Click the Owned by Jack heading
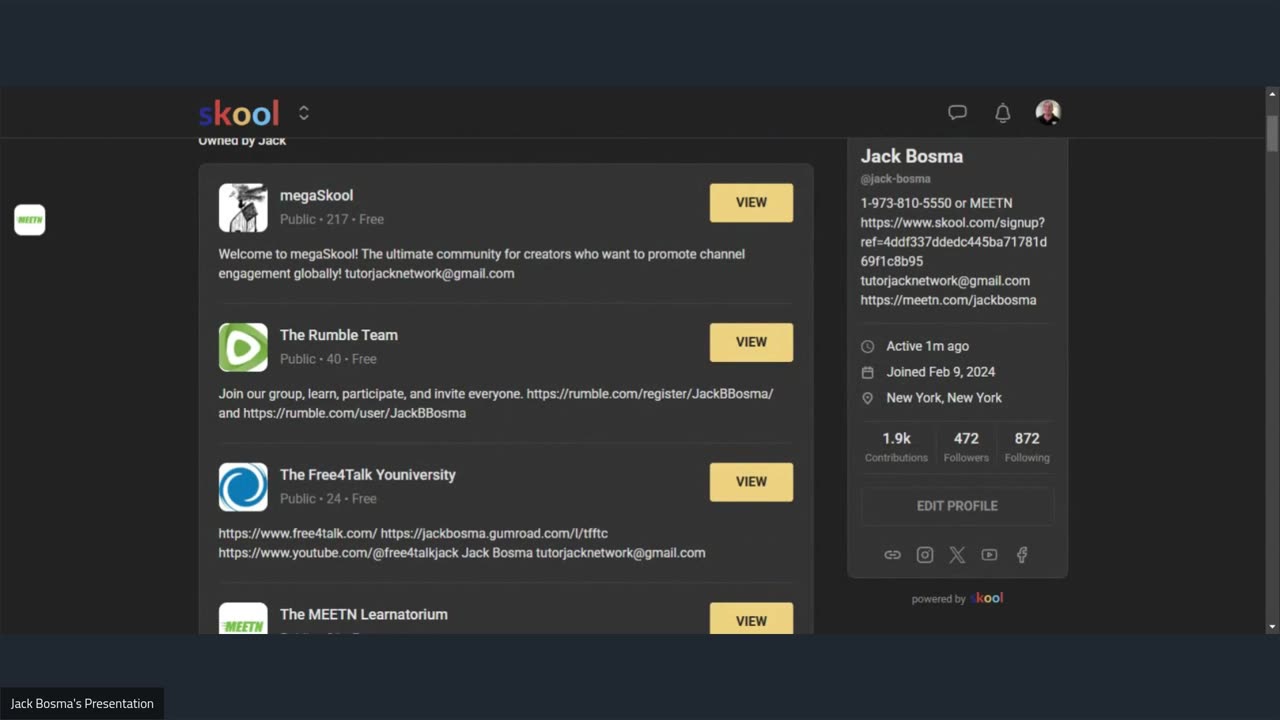The height and width of the screenshot is (720, 1280). click(242, 141)
